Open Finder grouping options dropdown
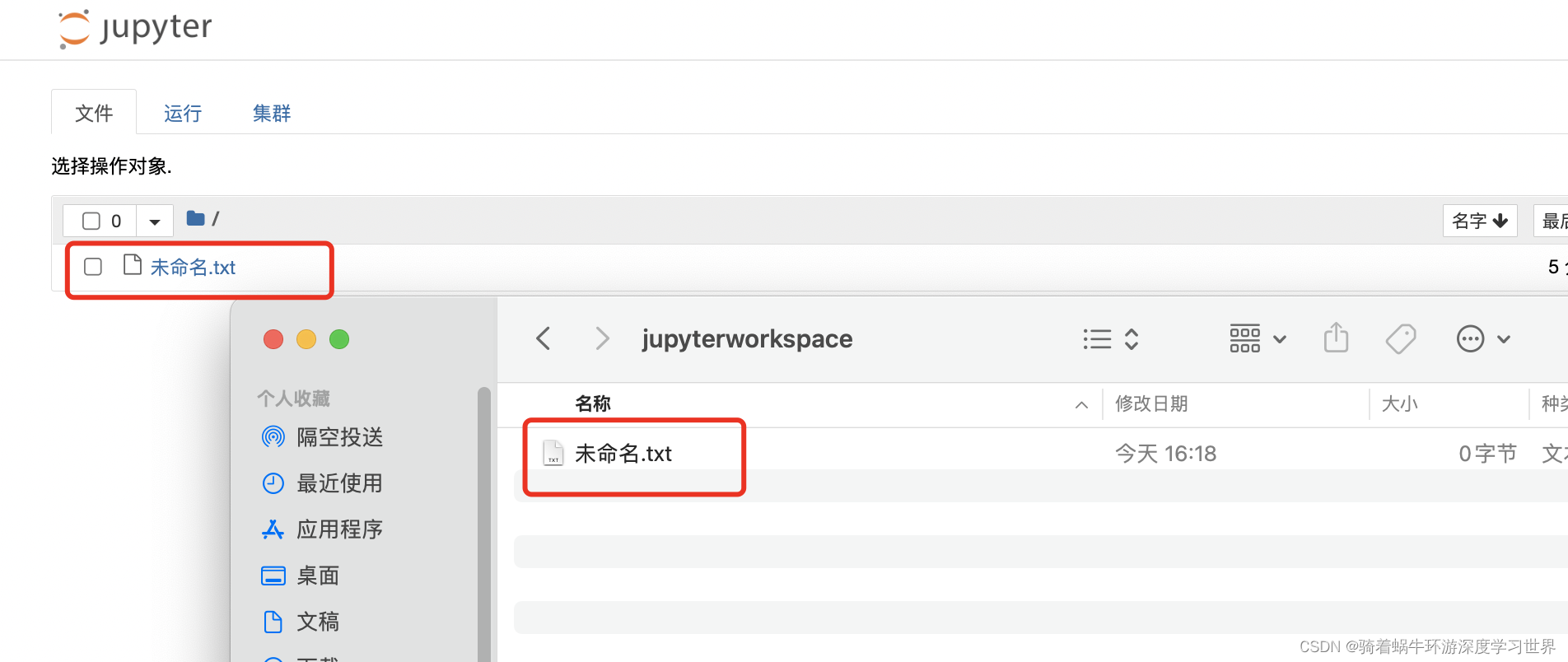Viewport: 1568px width, 662px height. [x=1258, y=339]
